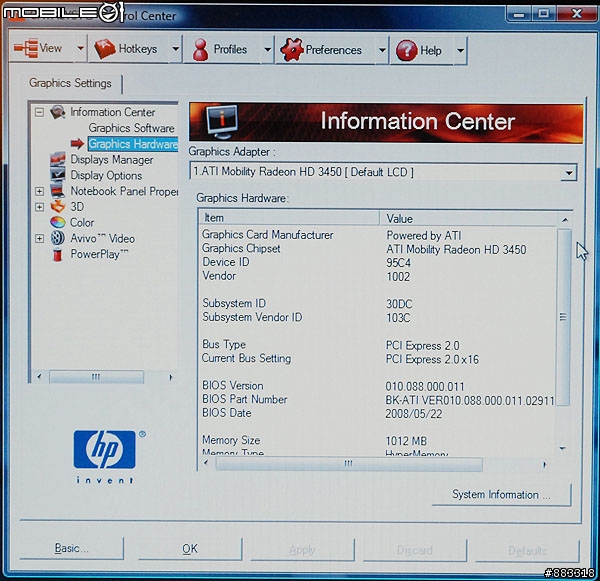This screenshot has width=600, height=581.
Task: Click the Color wheel icon
Action: click(x=58, y=222)
